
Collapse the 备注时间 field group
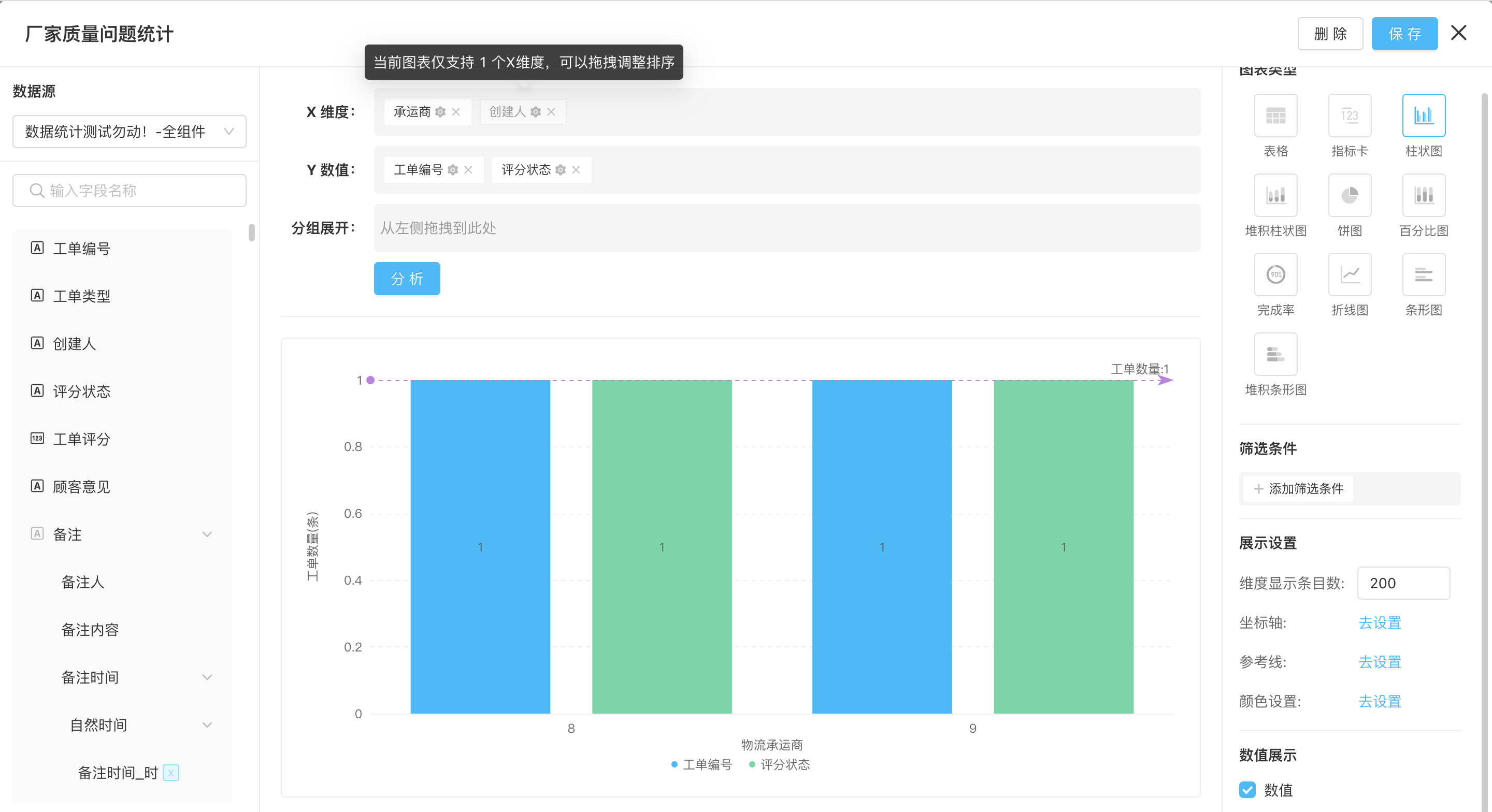(207, 677)
